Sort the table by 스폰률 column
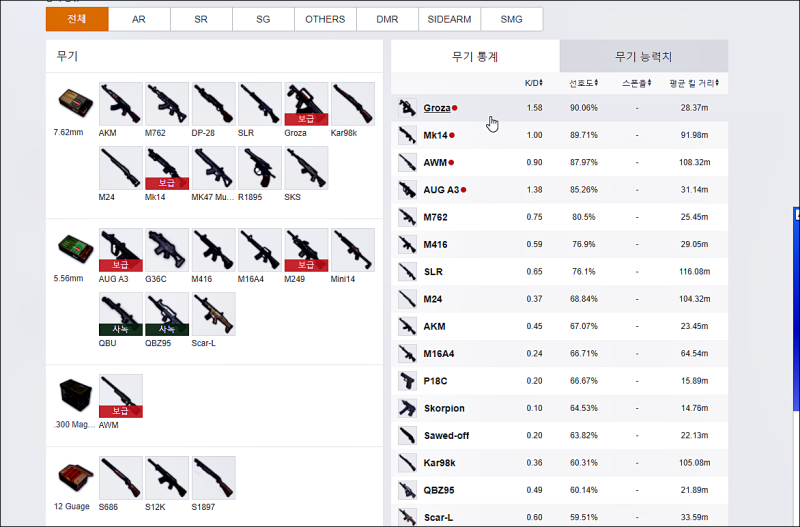 tap(636, 83)
